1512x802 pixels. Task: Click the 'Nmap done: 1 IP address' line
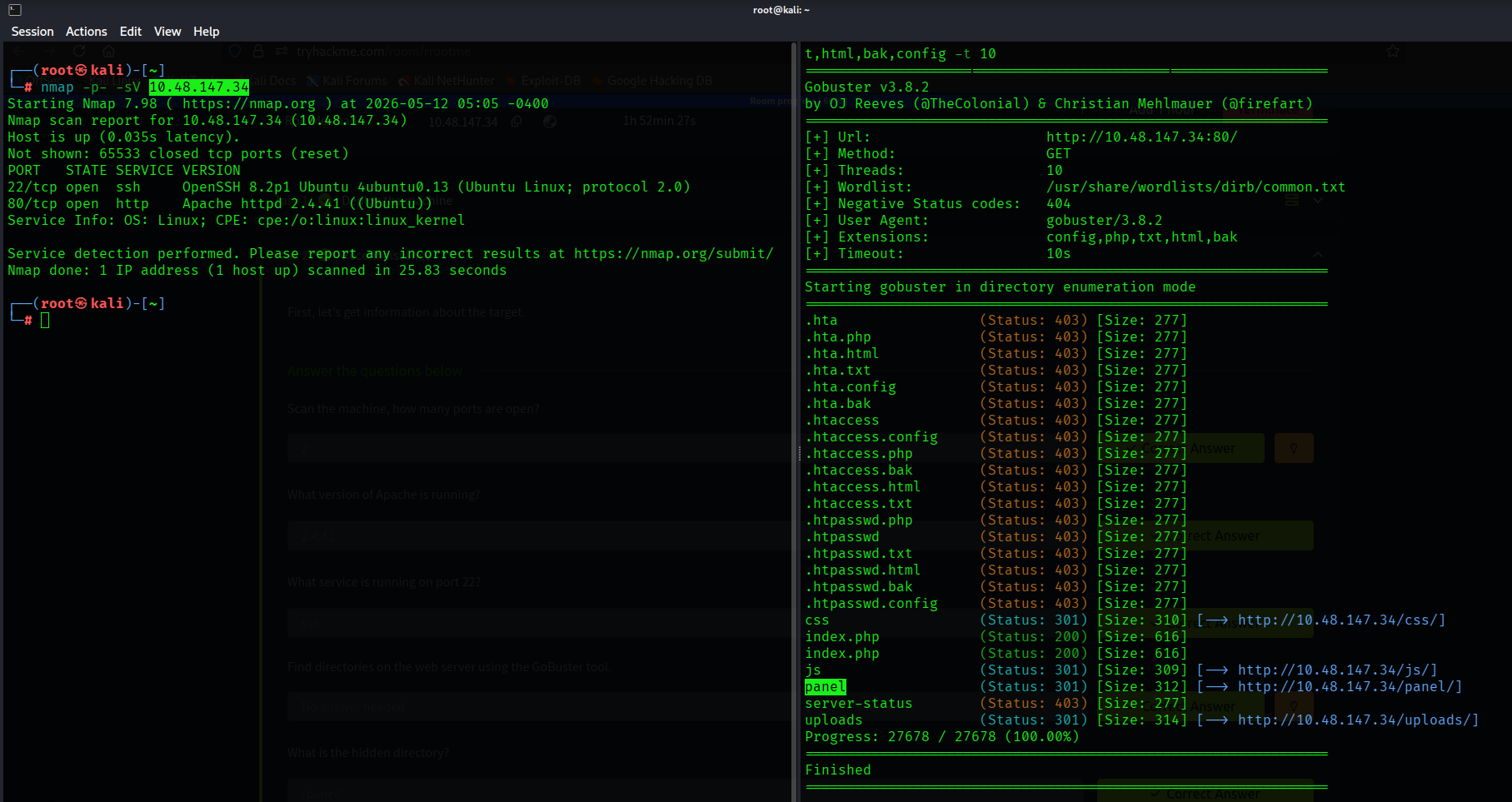pyautogui.click(x=257, y=270)
